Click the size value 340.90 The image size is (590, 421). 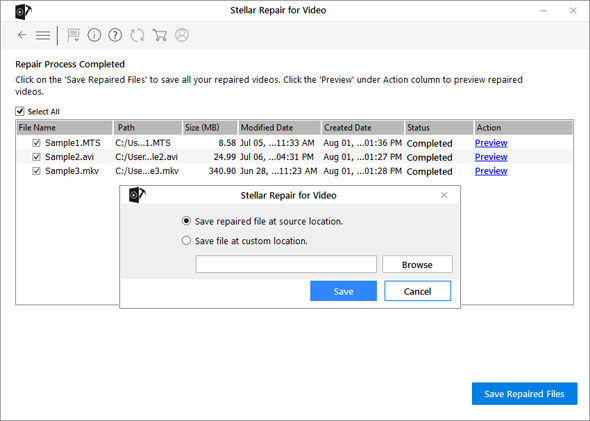222,171
